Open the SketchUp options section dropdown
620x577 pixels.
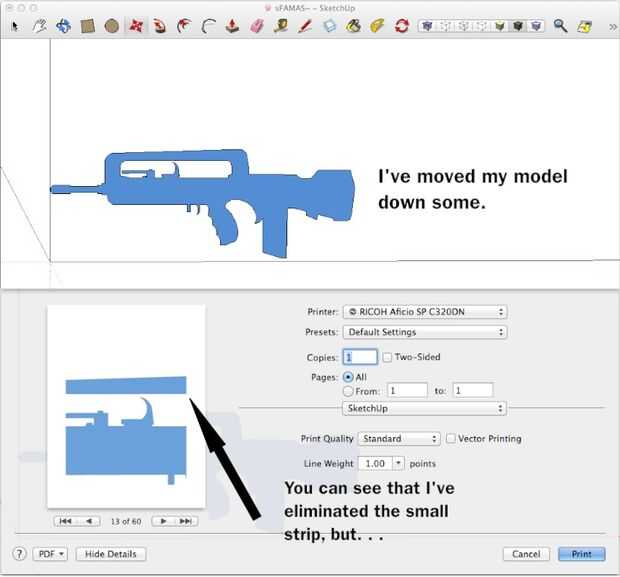[x=424, y=408]
